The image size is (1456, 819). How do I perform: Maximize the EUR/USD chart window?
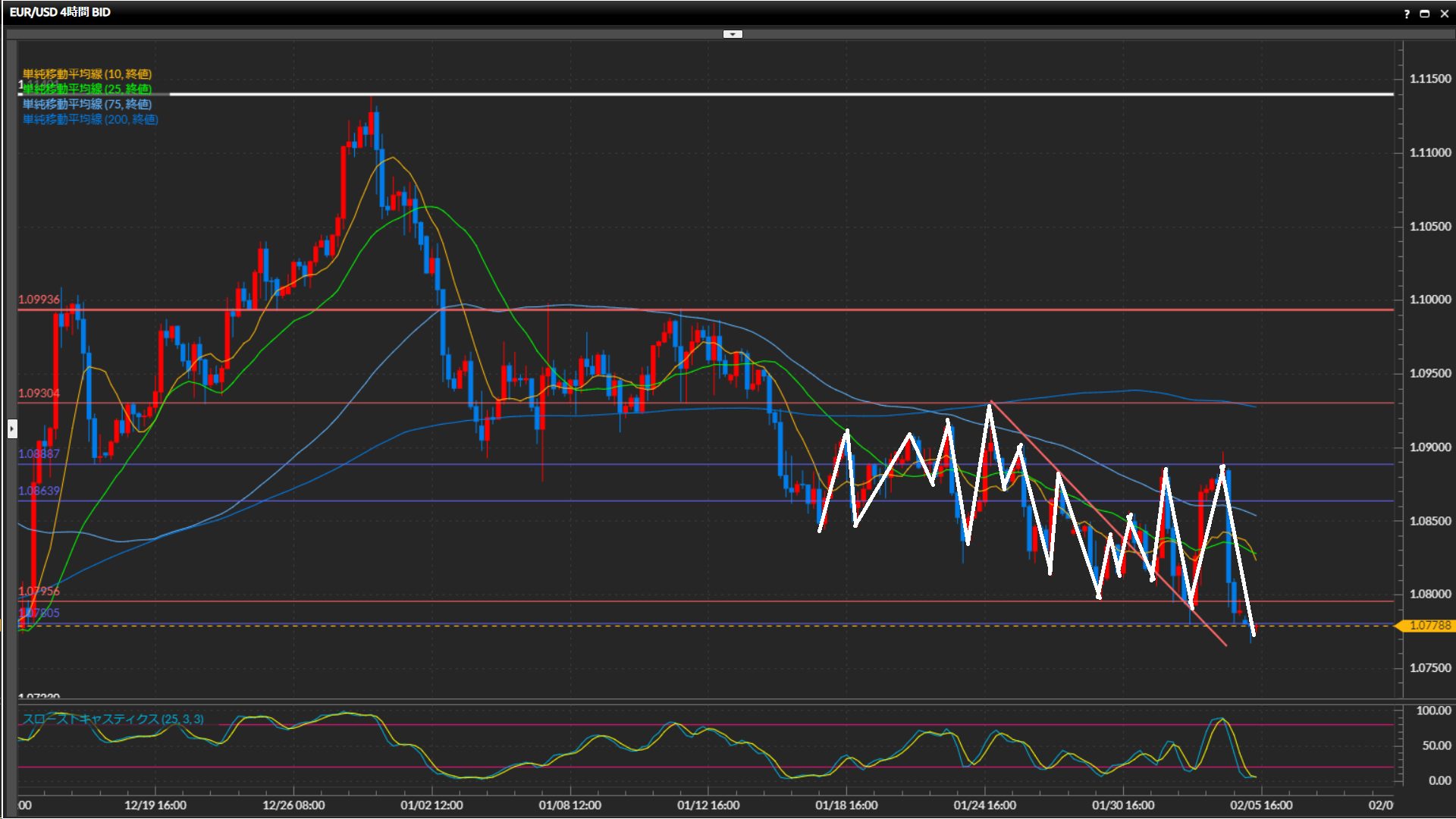point(1425,14)
